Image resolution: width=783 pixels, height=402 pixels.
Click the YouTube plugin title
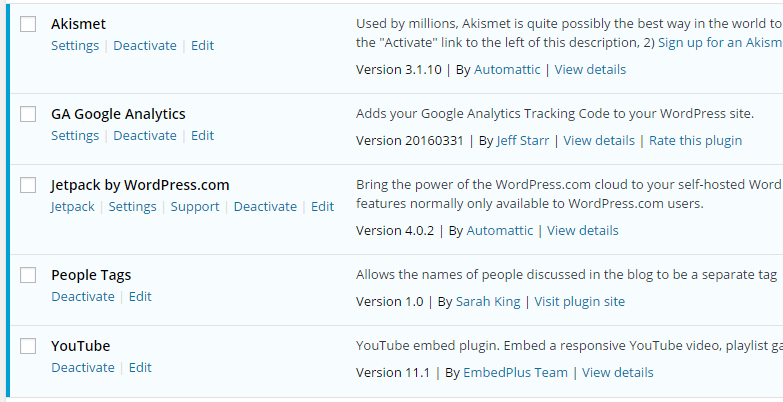pos(80,346)
